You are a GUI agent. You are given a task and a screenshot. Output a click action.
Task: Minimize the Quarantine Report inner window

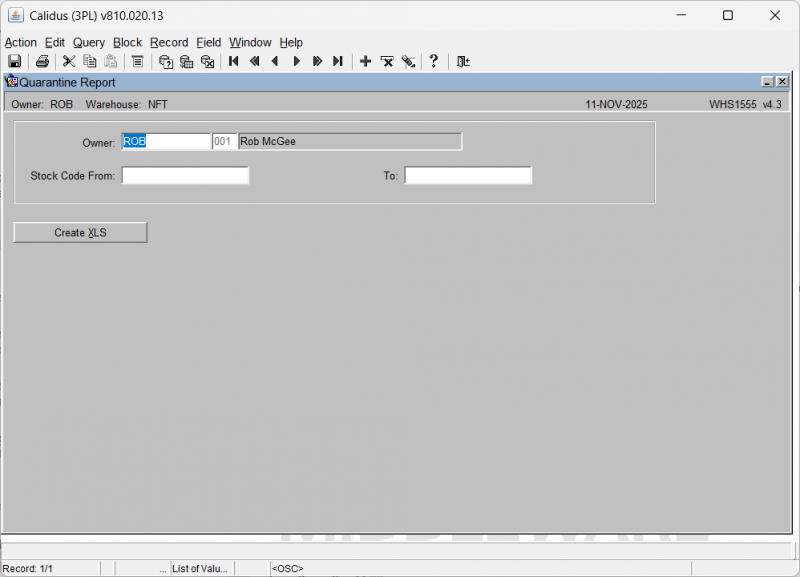(767, 82)
